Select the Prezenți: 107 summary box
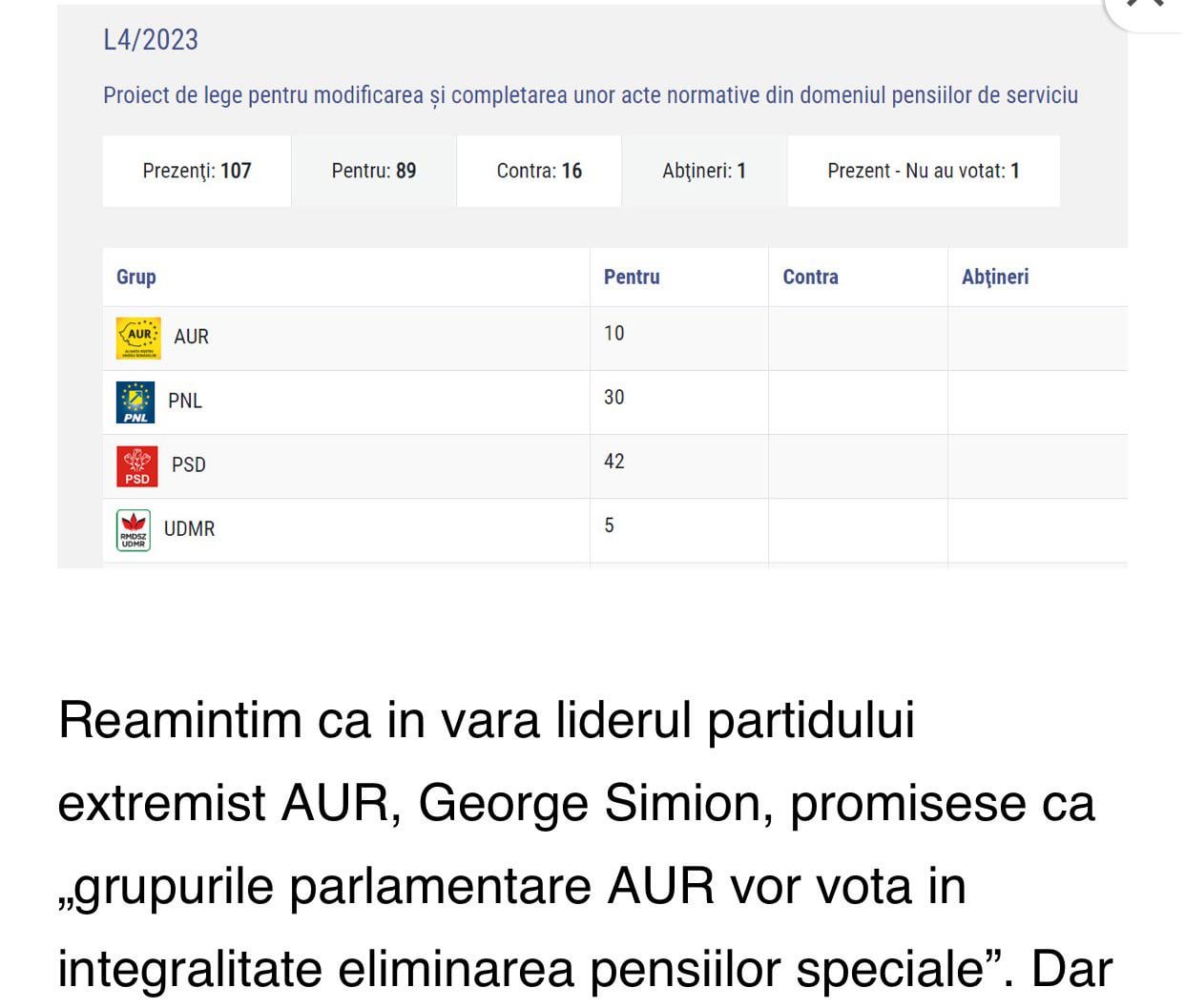1185x1008 pixels. (197, 171)
